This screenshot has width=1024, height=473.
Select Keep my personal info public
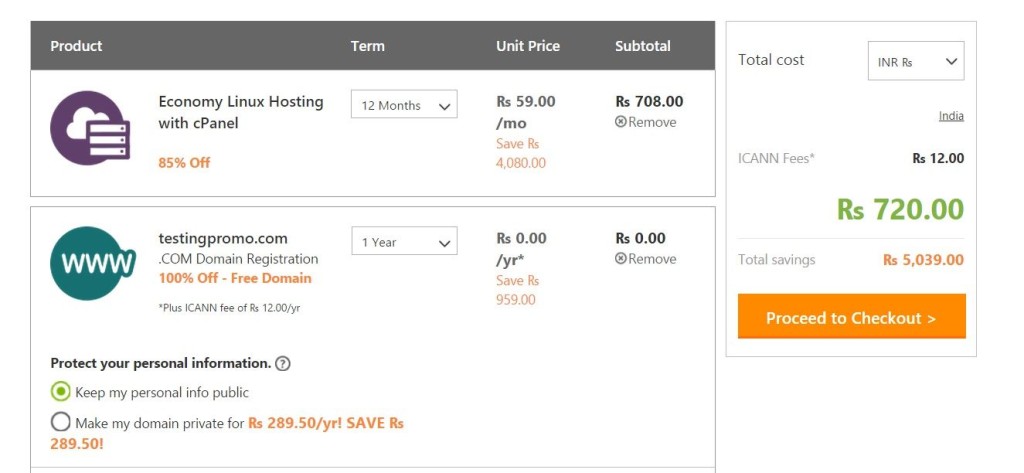[61, 392]
